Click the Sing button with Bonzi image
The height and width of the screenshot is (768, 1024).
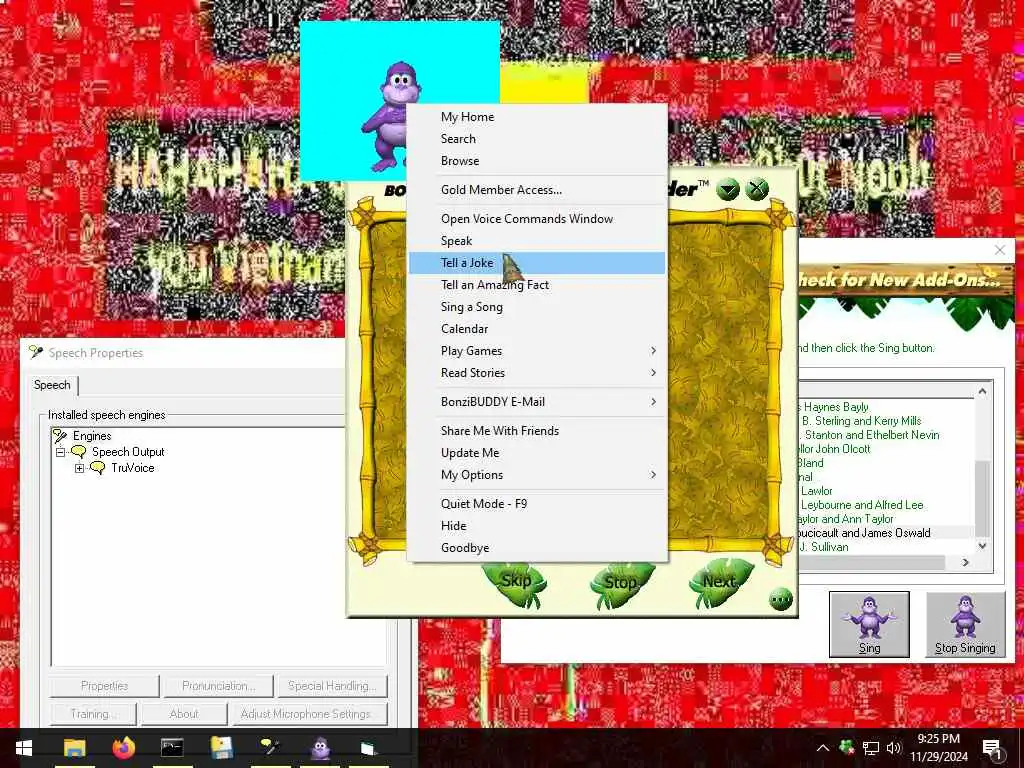pos(869,624)
